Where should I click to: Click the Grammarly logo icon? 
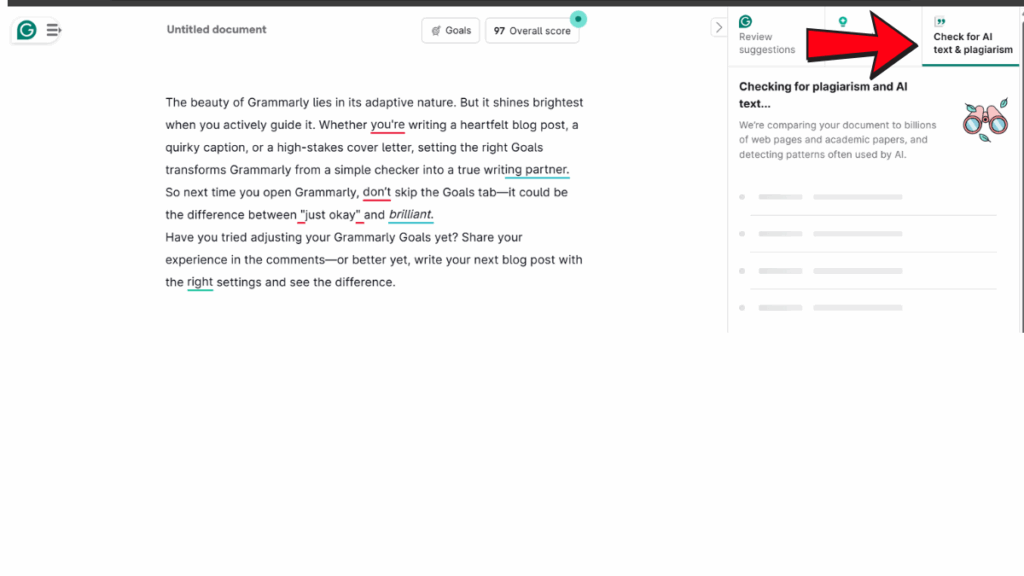(26, 30)
